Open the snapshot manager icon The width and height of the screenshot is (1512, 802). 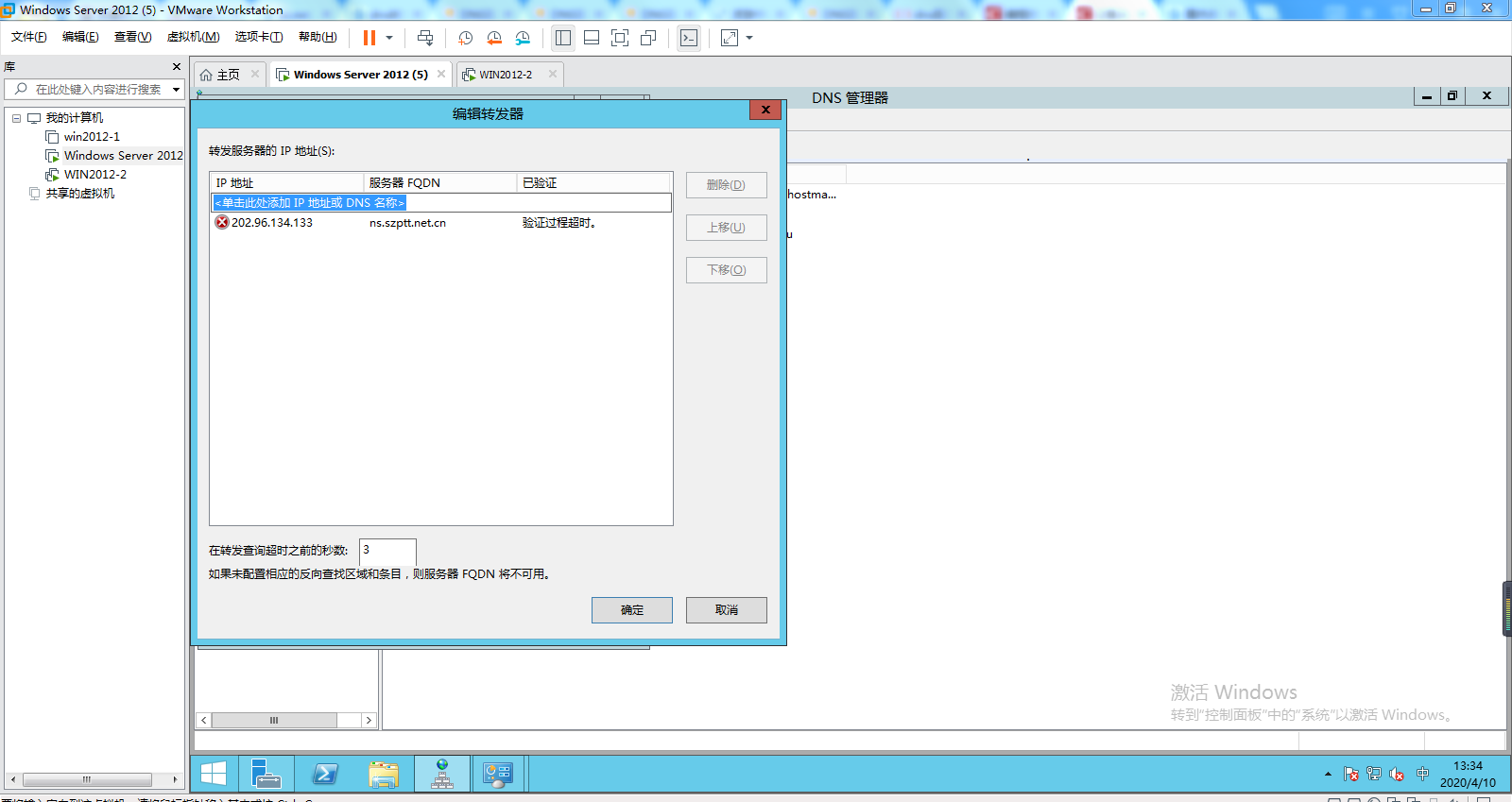pos(523,38)
